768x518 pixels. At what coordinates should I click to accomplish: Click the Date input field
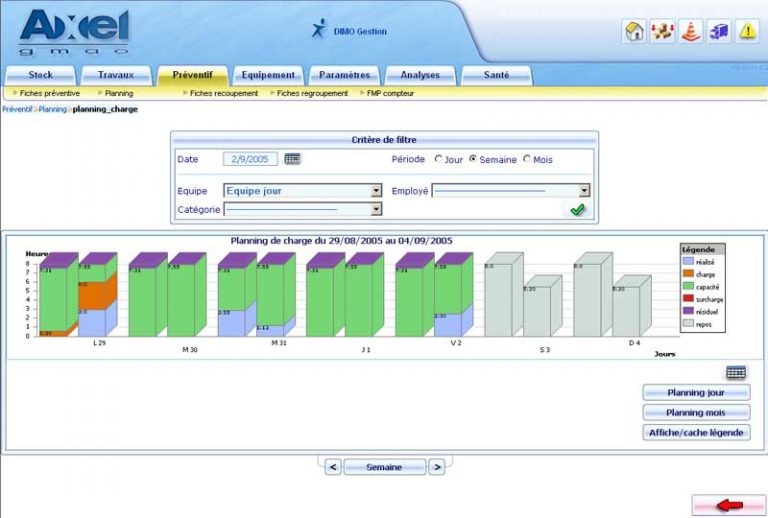[249, 159]
